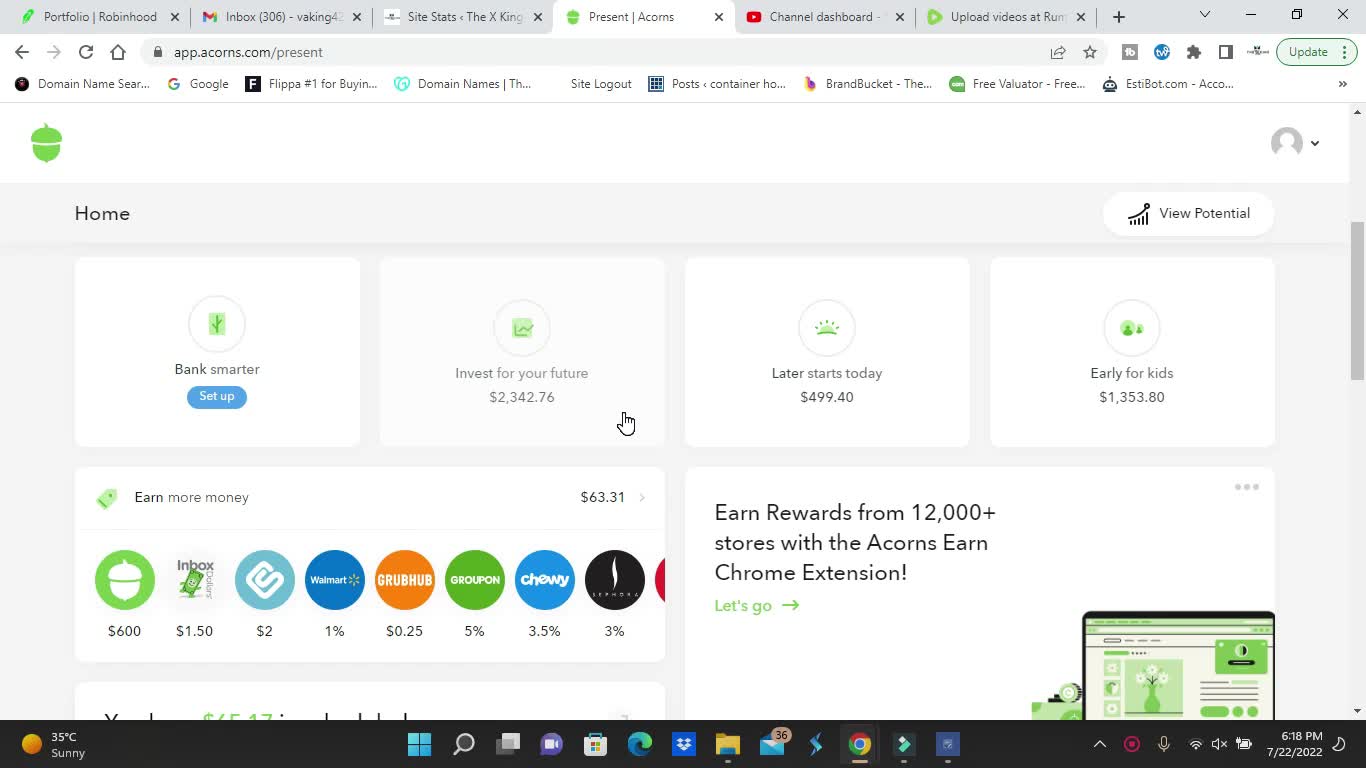Open Invest for your future card

click(522, 352)
